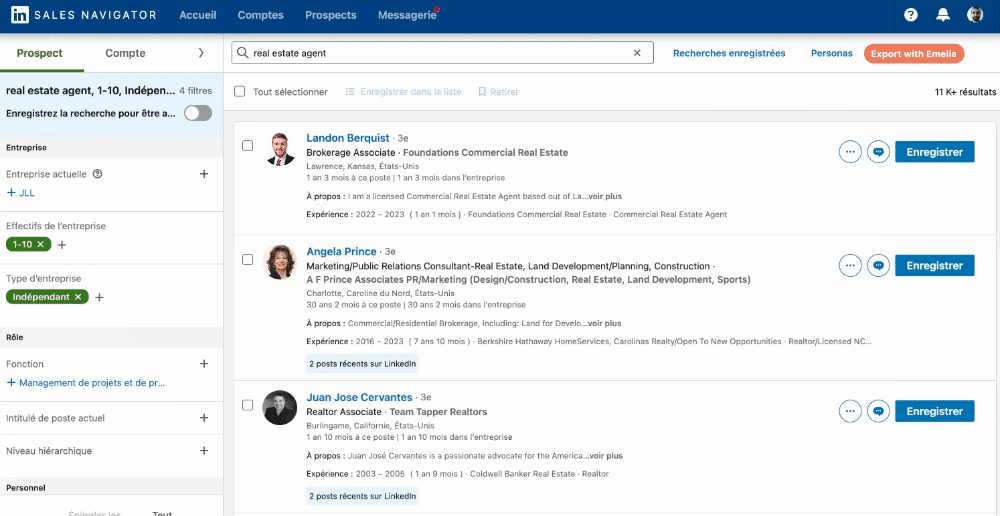Open the help question mark icon
This screenshot has width=1000, height=516.
tap(910, 15)
